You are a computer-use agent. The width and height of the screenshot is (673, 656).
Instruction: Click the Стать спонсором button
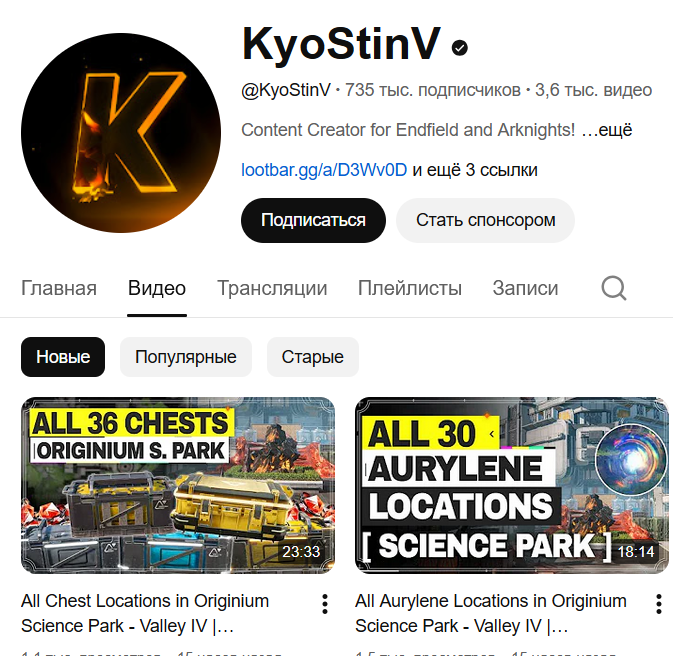click(x=485, y=220)
